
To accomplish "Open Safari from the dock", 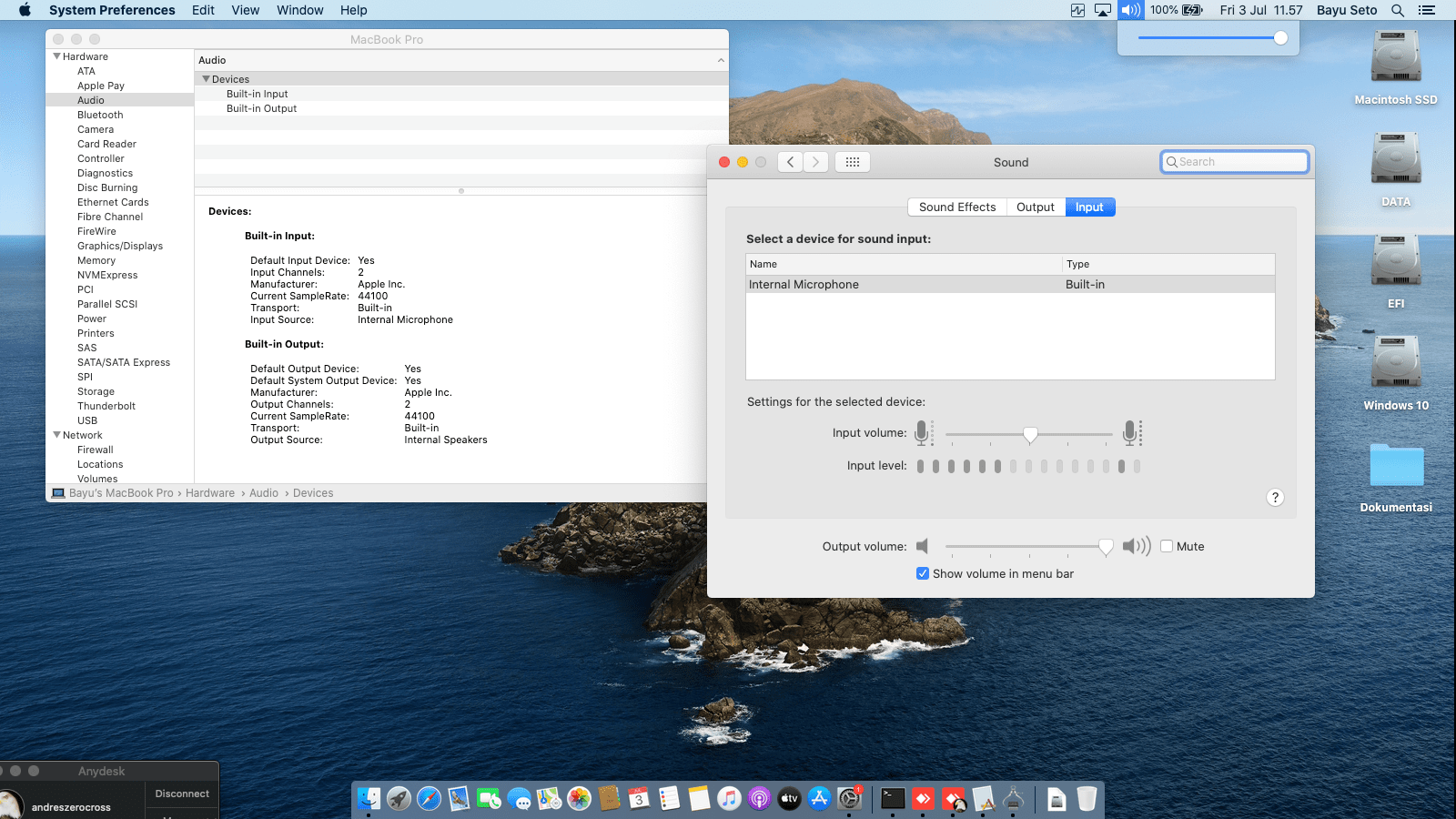I will coord(429,799).
